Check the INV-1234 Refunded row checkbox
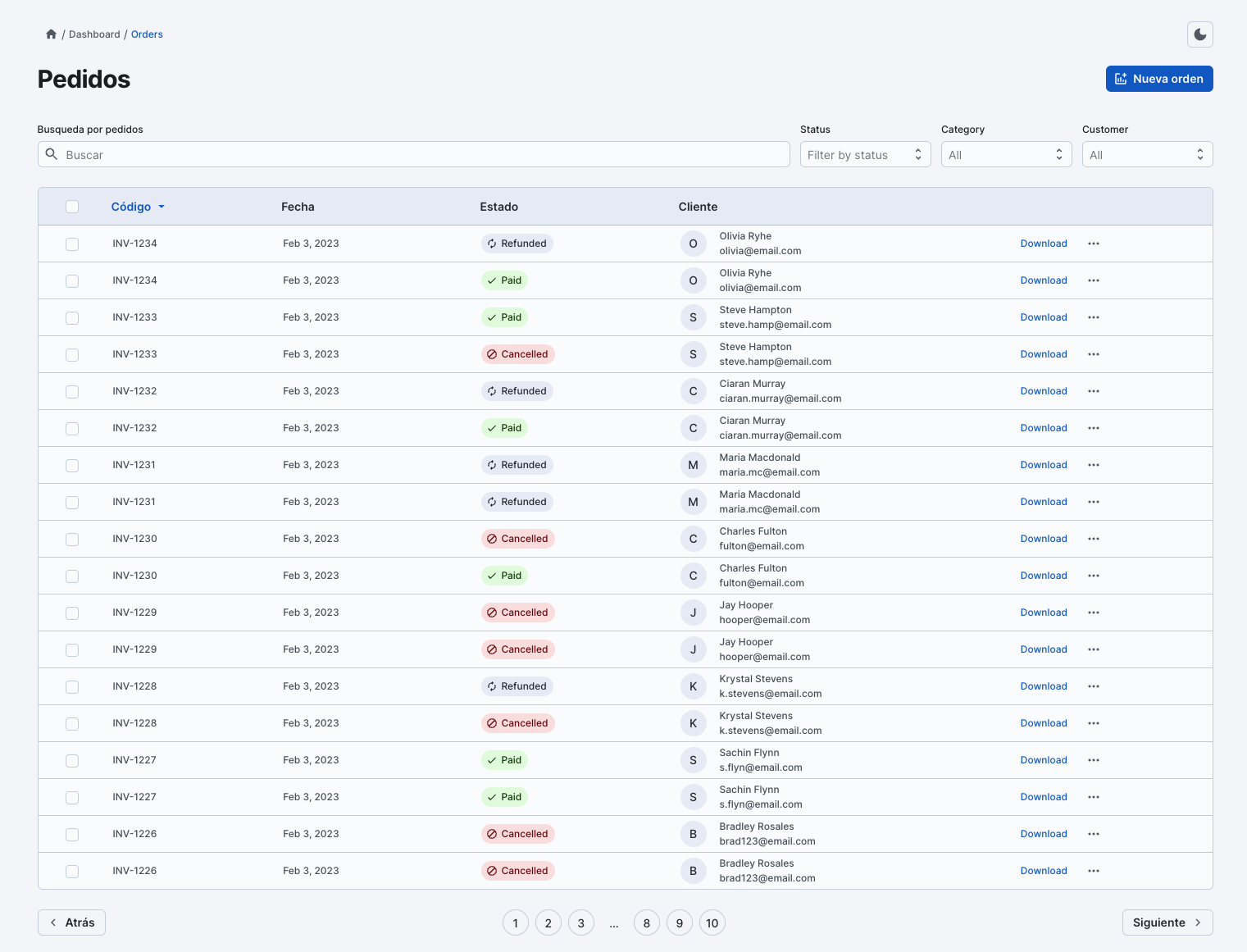 pyautogui.click(x=72, y=244)
